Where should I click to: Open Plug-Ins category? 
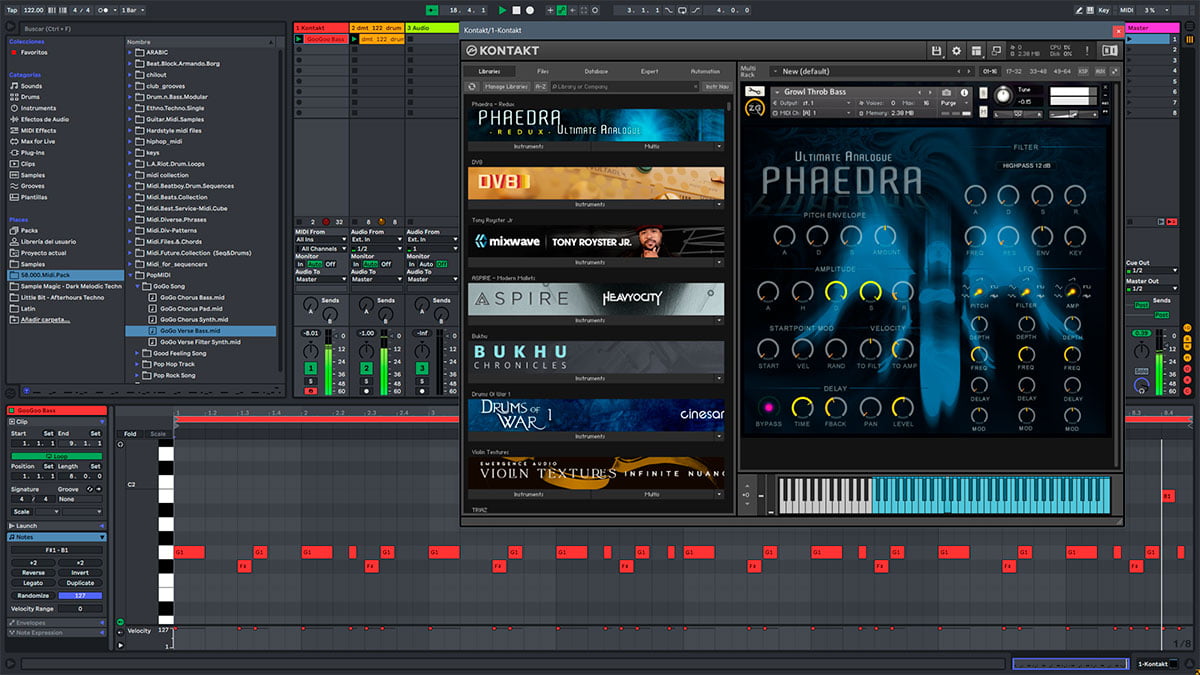[33, 152]
